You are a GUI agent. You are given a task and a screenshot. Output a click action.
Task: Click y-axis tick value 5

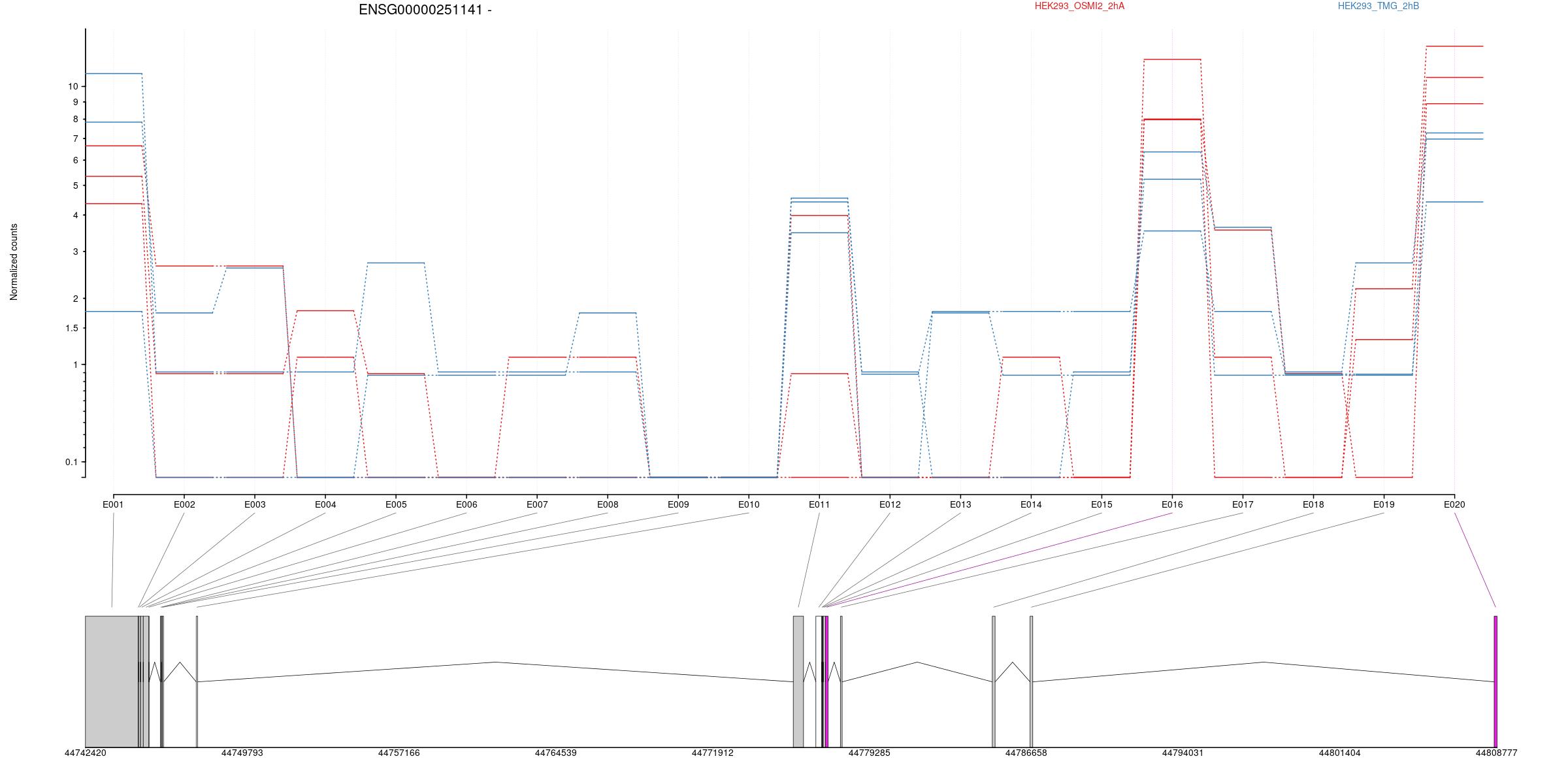[76, 186]
